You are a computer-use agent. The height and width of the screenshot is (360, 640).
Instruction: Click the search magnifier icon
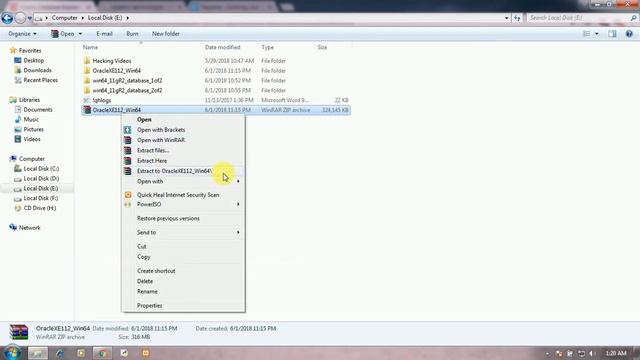(633, 18)
